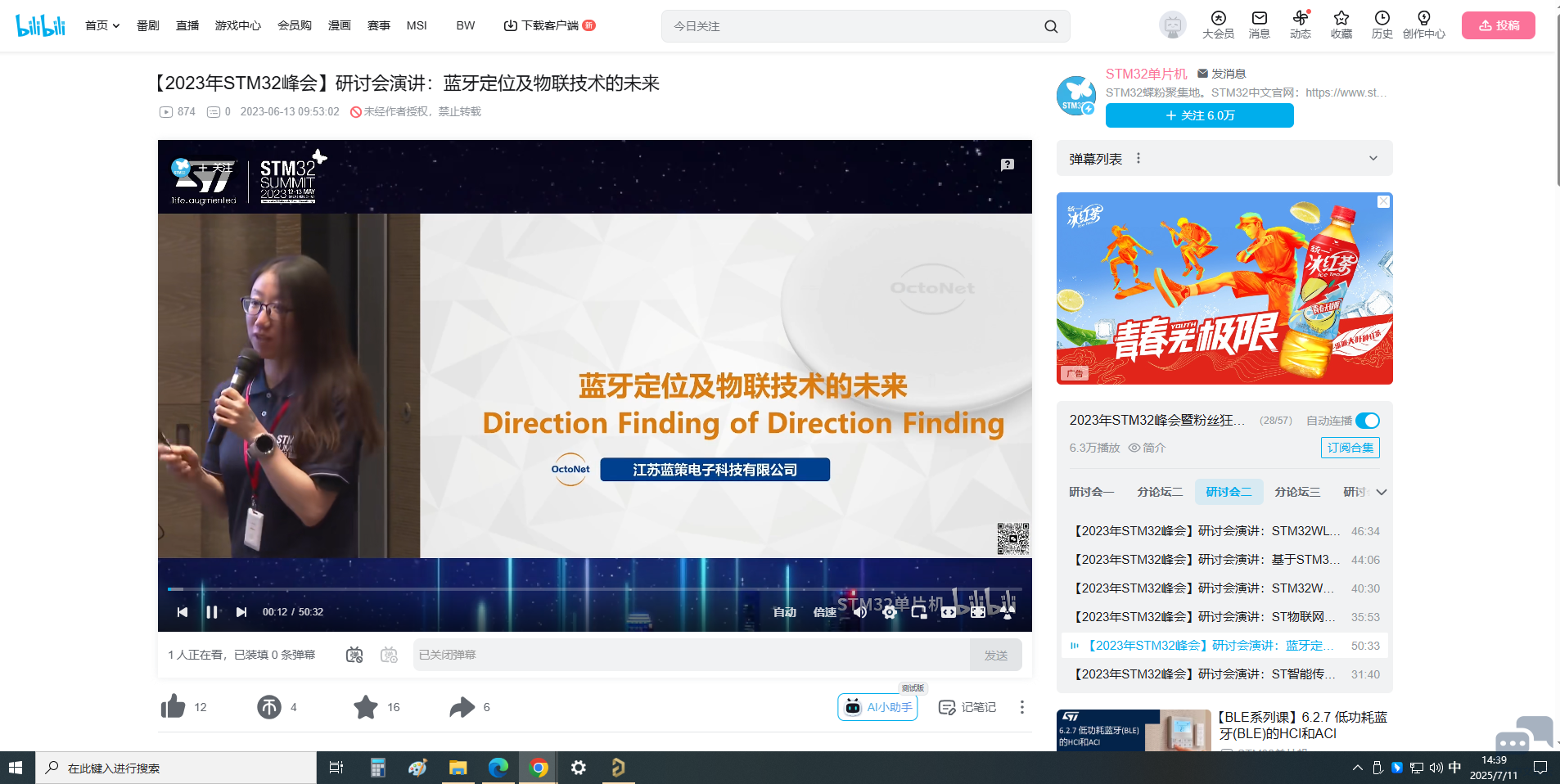1560x784 pixels.
Task: Open the 收藏 favorites icon
Action: point(1341,25)
